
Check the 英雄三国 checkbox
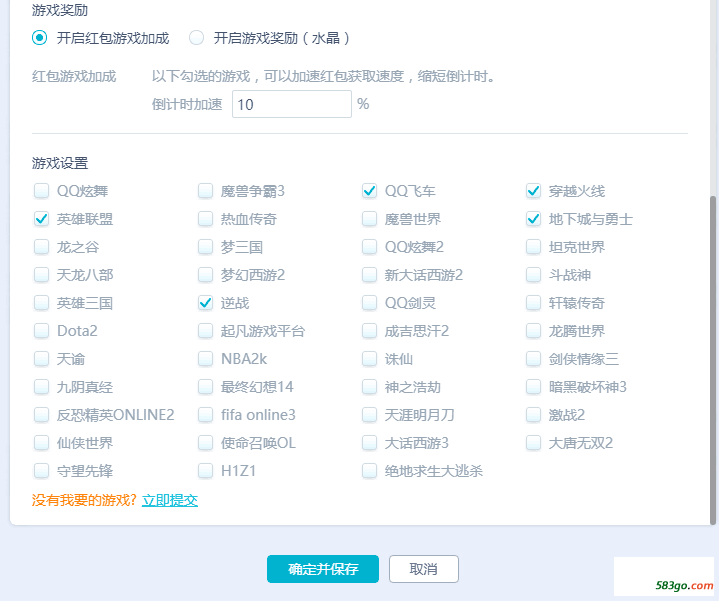tap(42, 303)
